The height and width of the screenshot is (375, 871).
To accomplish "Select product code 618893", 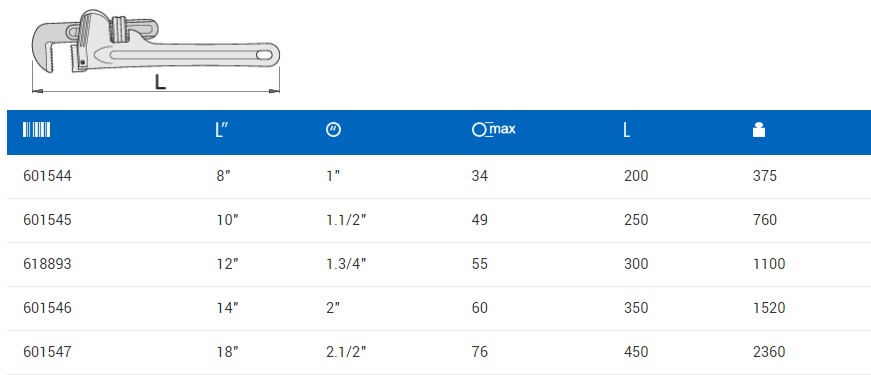I will 47,264.
